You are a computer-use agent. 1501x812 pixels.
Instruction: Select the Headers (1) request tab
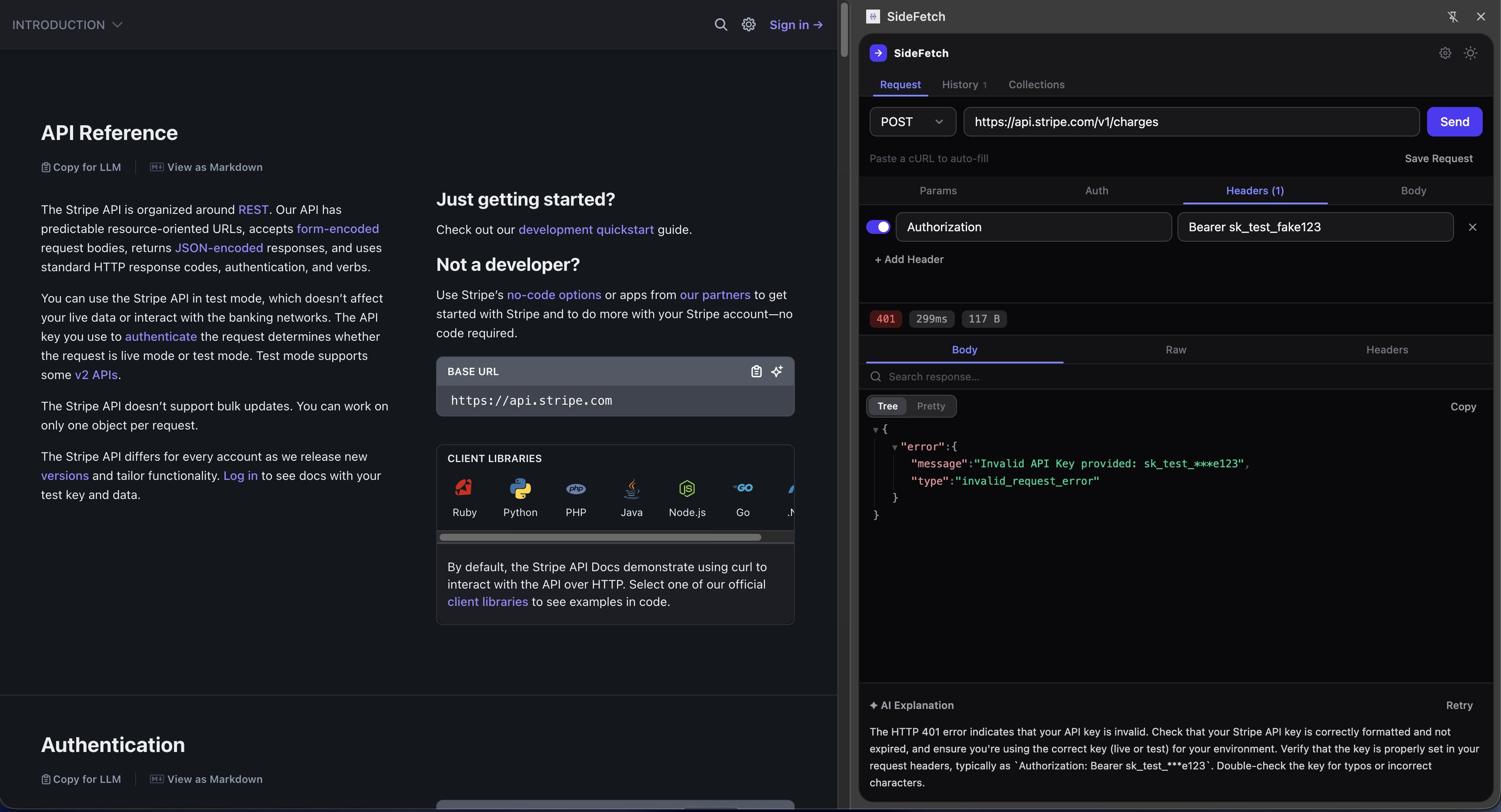[x=1254, y=190]
